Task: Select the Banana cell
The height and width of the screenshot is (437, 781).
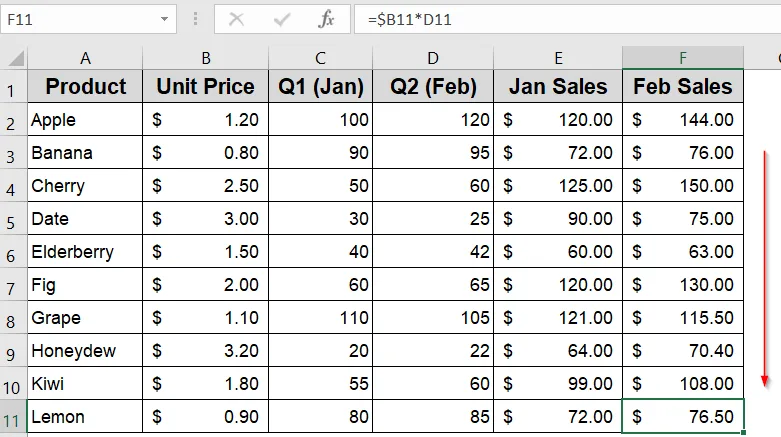Action: tap(85, 152)
